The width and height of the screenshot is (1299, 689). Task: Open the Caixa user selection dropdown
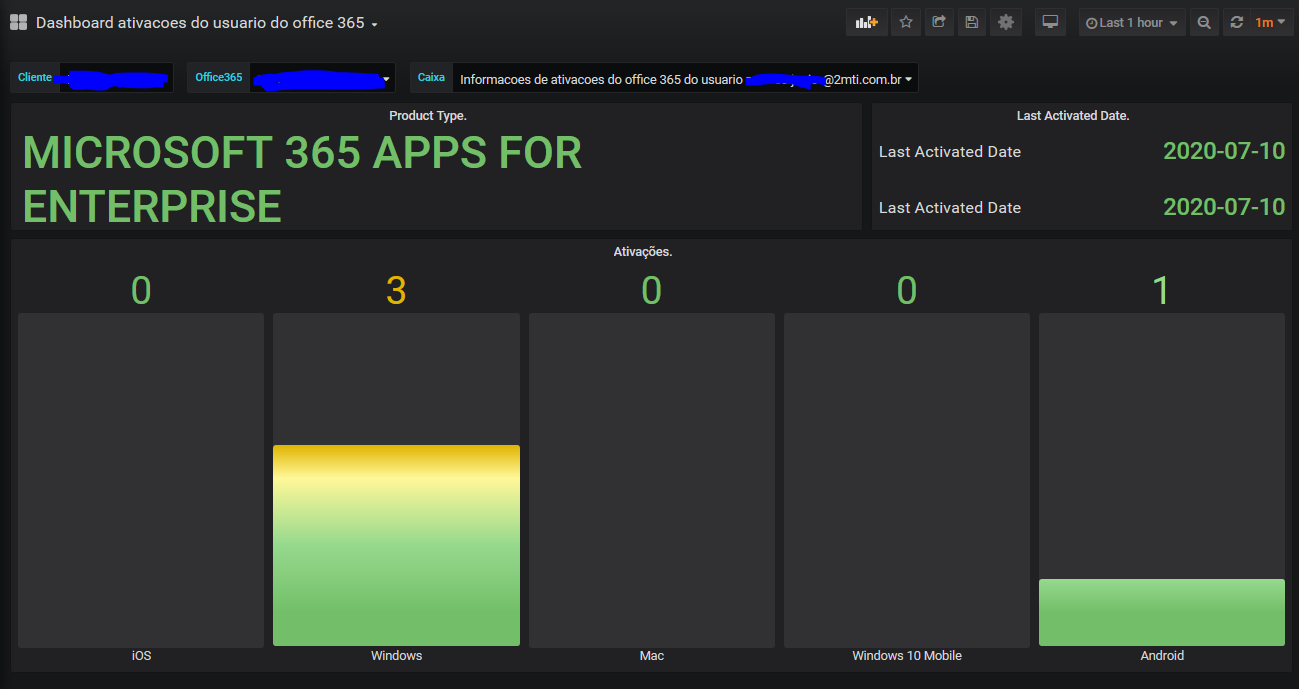pyautogui.click(x=685, y=78)
